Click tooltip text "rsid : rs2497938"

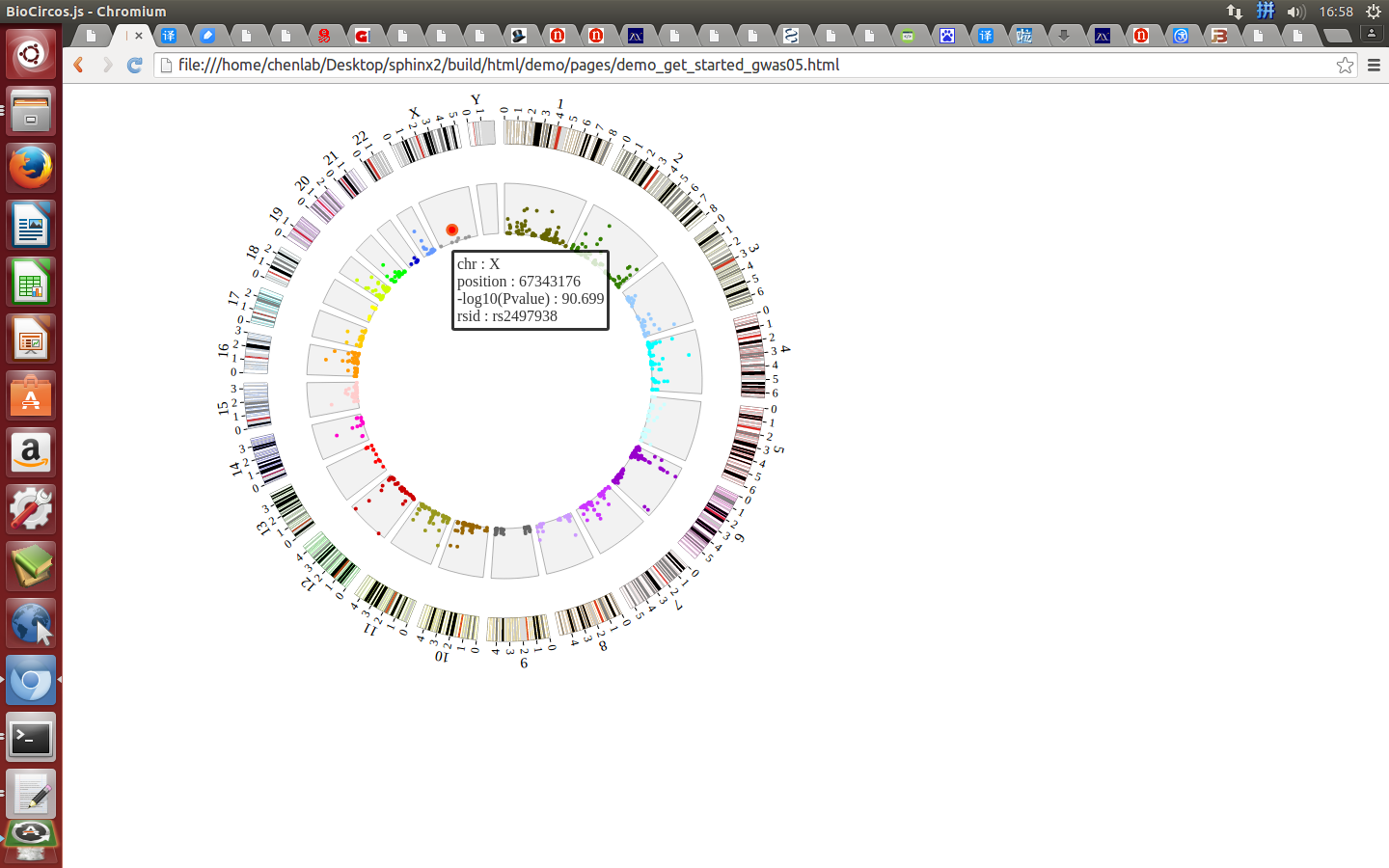coord(507,316)
